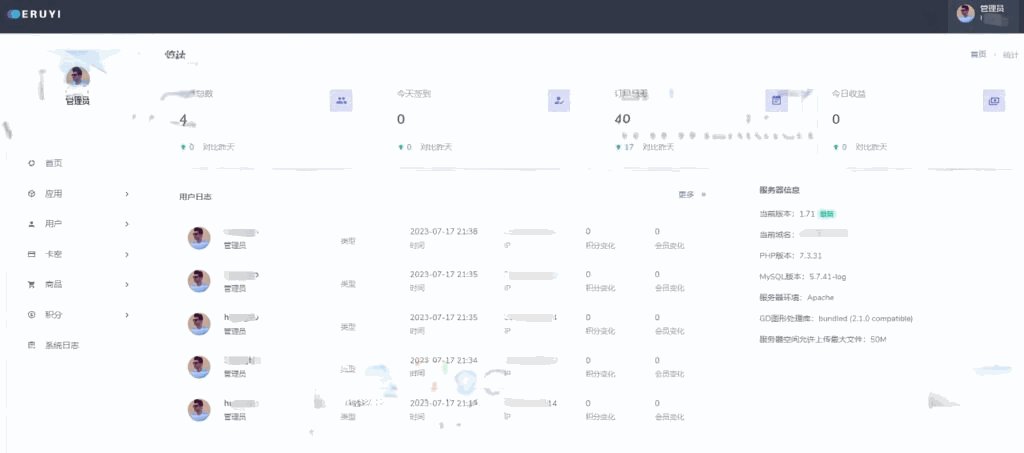This screenshot has height=453, width=1024.
Task: Click the 统计 breadcrumb text
Action: (1010, 55)
